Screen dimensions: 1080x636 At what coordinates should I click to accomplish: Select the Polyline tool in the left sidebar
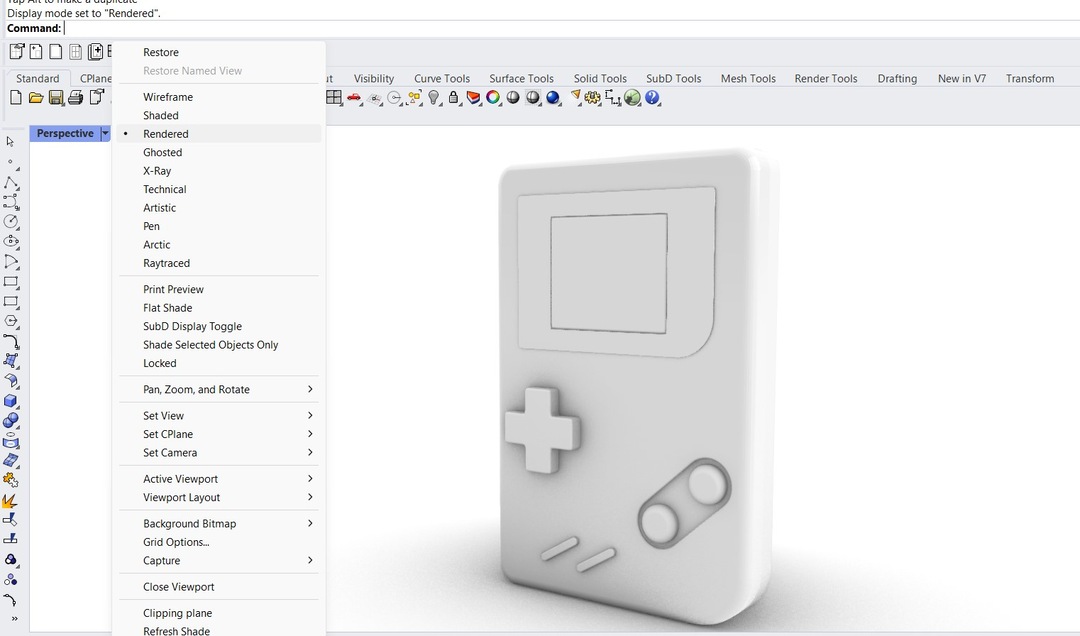coord(11,183)
